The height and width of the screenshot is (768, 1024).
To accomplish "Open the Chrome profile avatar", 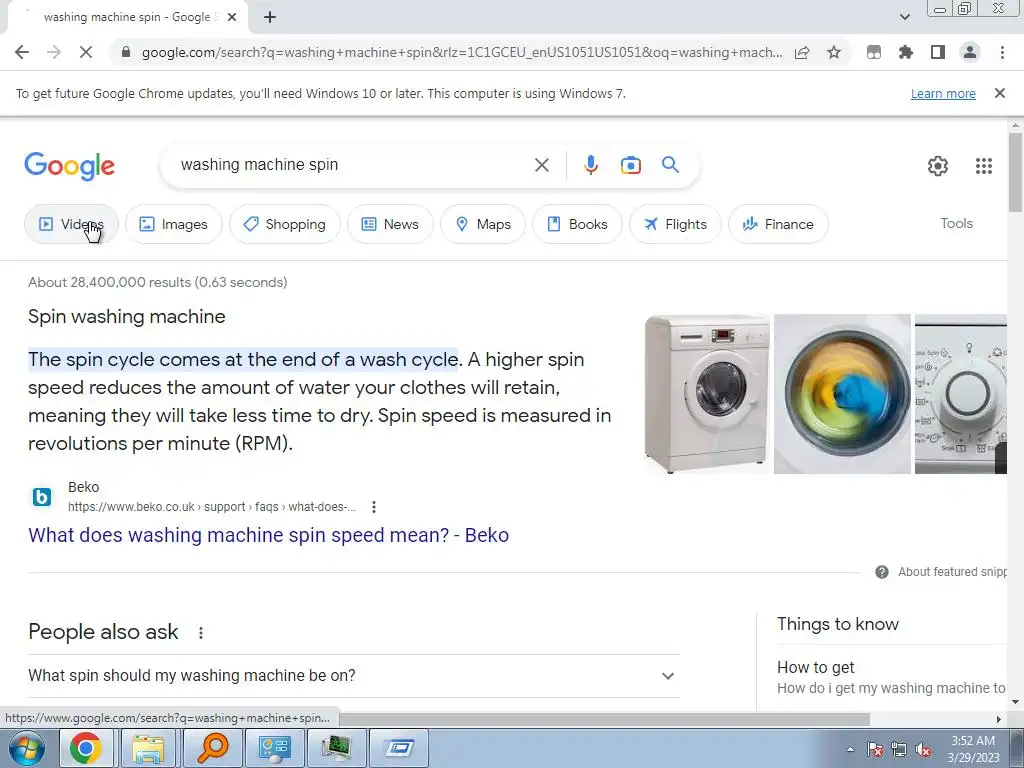I will [x=970, y=52].
